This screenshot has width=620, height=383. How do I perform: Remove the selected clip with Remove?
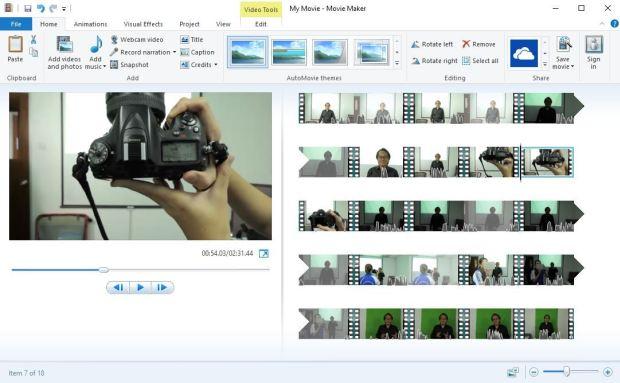click(479, 44)
